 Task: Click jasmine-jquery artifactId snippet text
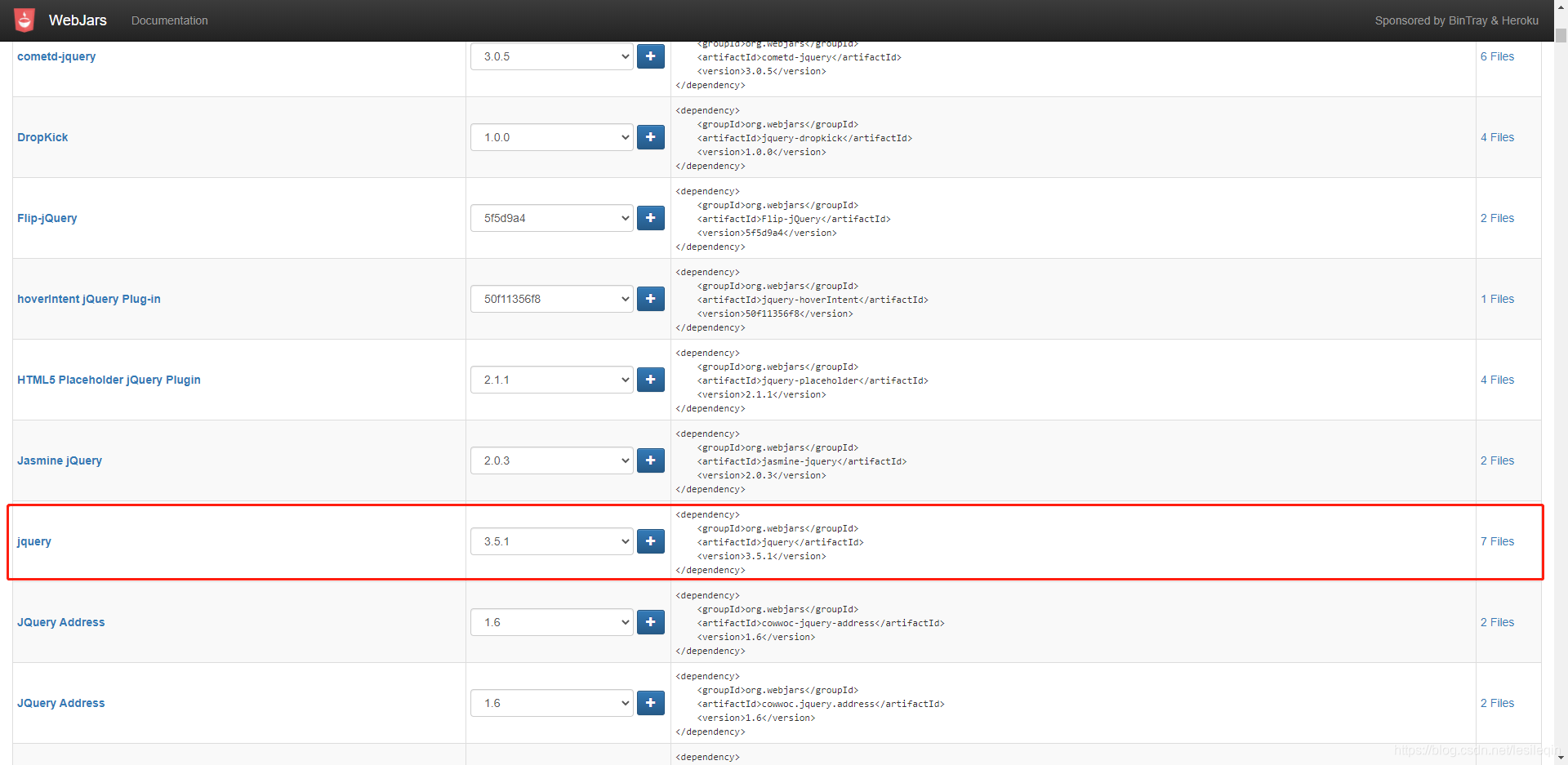tap(802, 461)
